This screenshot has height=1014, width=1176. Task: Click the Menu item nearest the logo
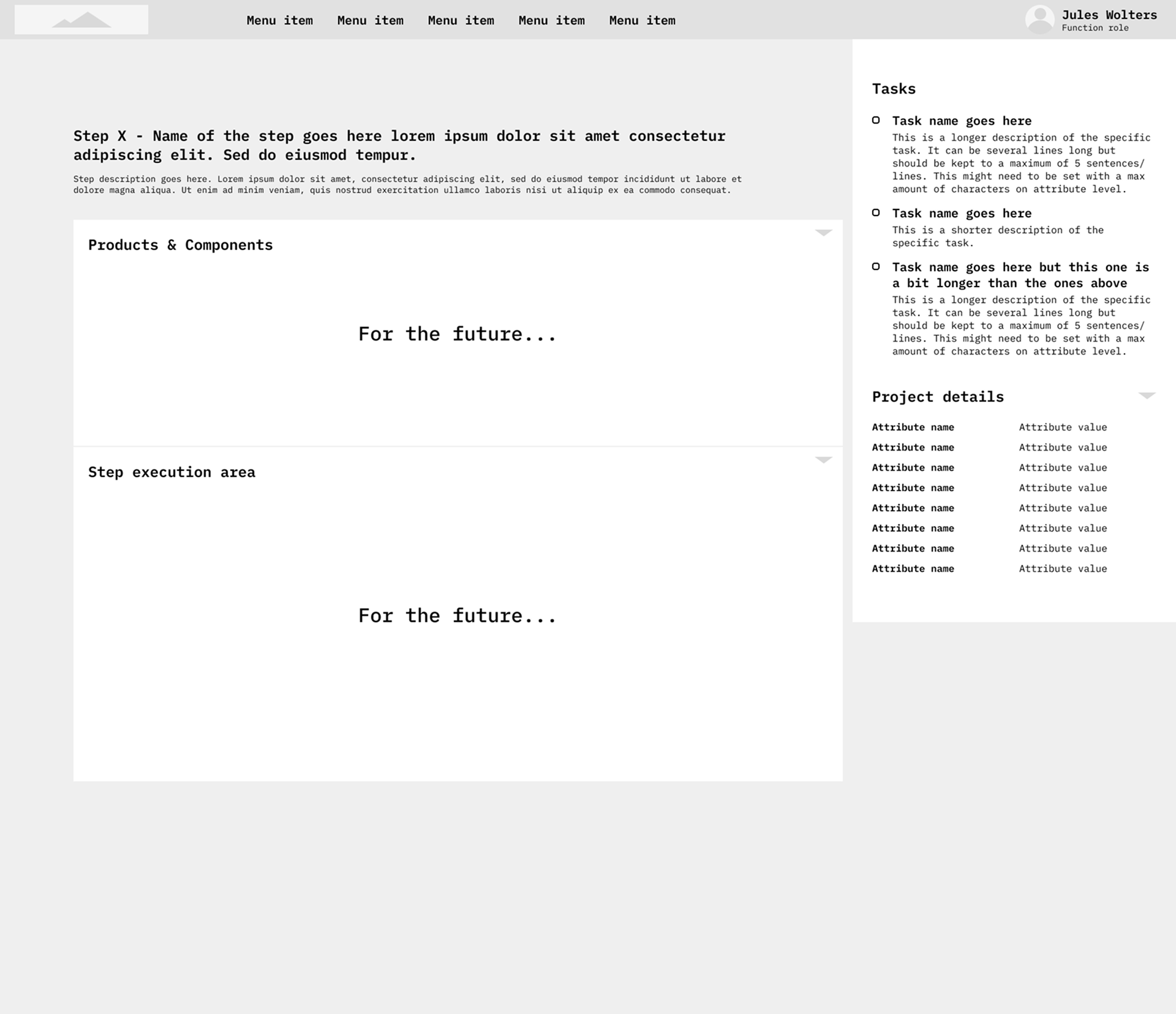280,20
